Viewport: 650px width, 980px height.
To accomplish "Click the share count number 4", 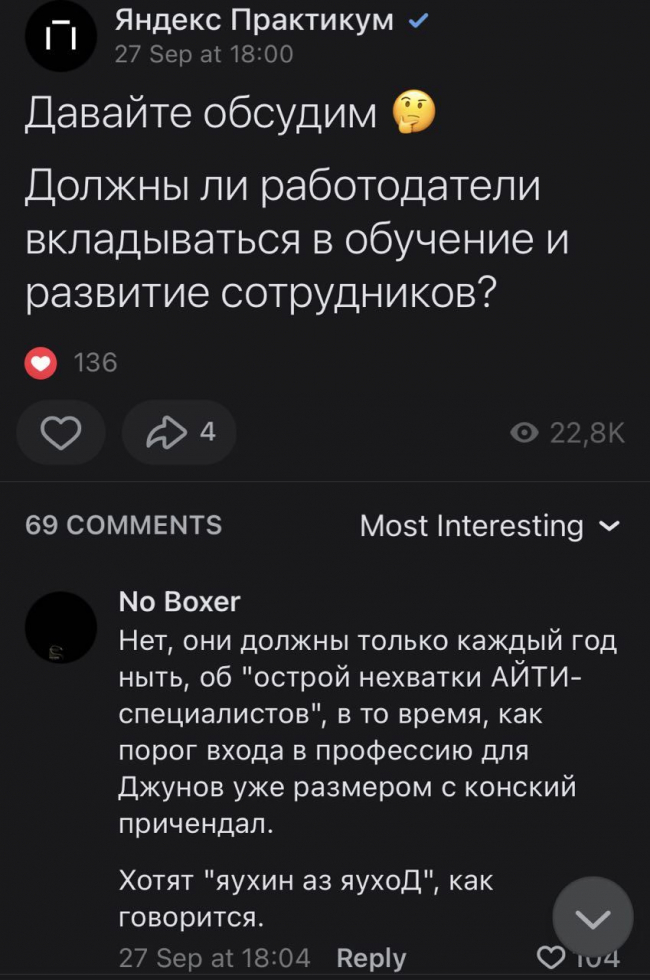I will tap(208, 431).
